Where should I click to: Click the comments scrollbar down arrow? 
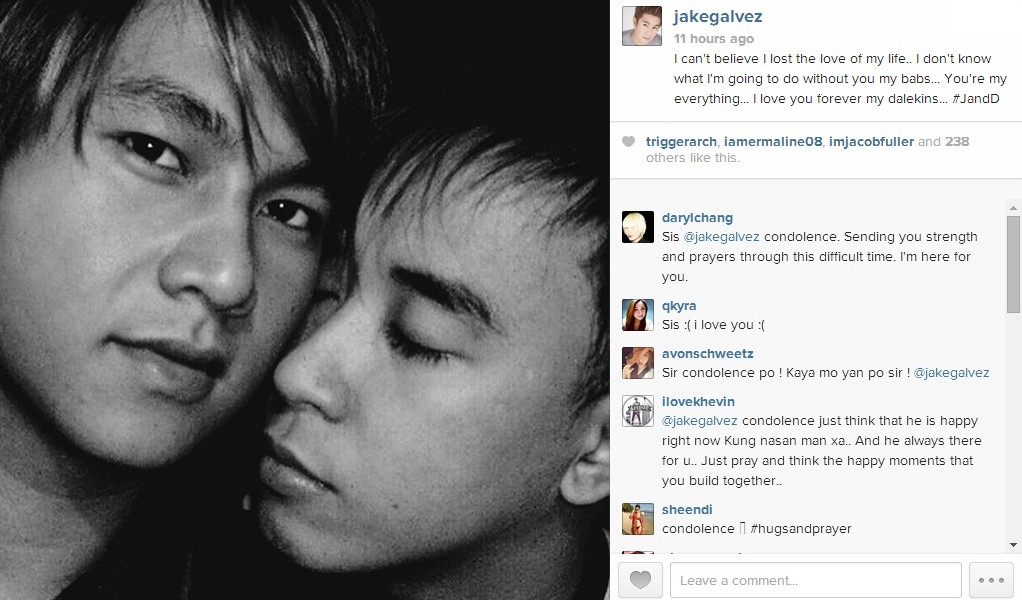[x=1013, y=545]
